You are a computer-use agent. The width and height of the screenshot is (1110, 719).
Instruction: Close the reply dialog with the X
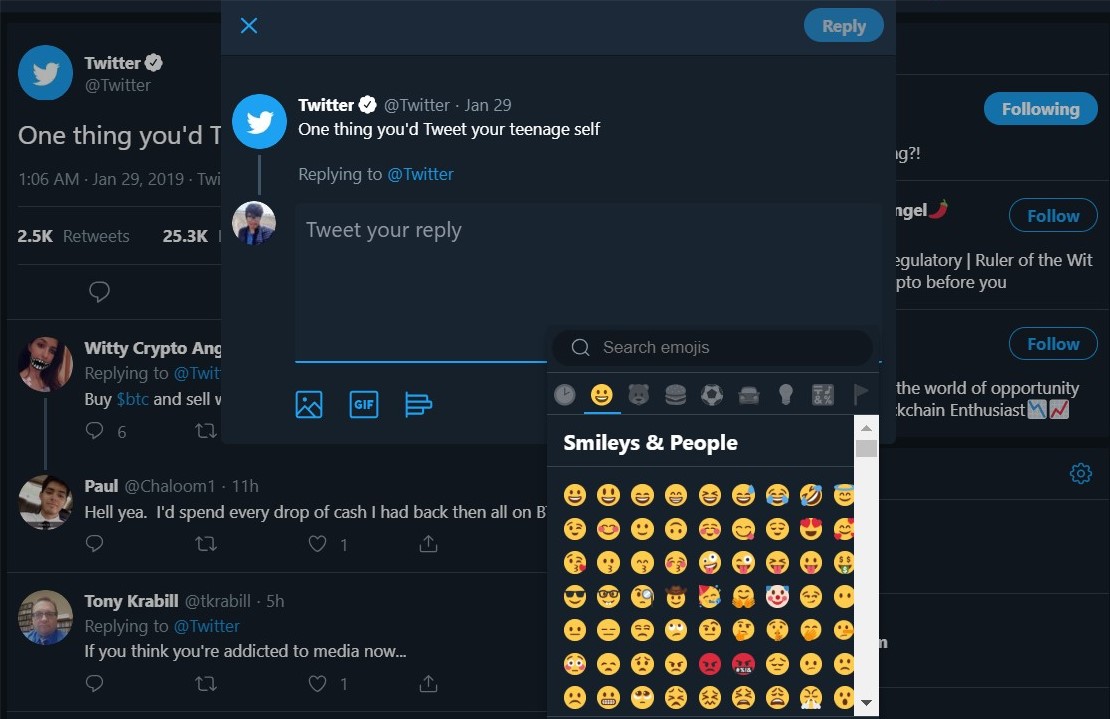point(249,26)
